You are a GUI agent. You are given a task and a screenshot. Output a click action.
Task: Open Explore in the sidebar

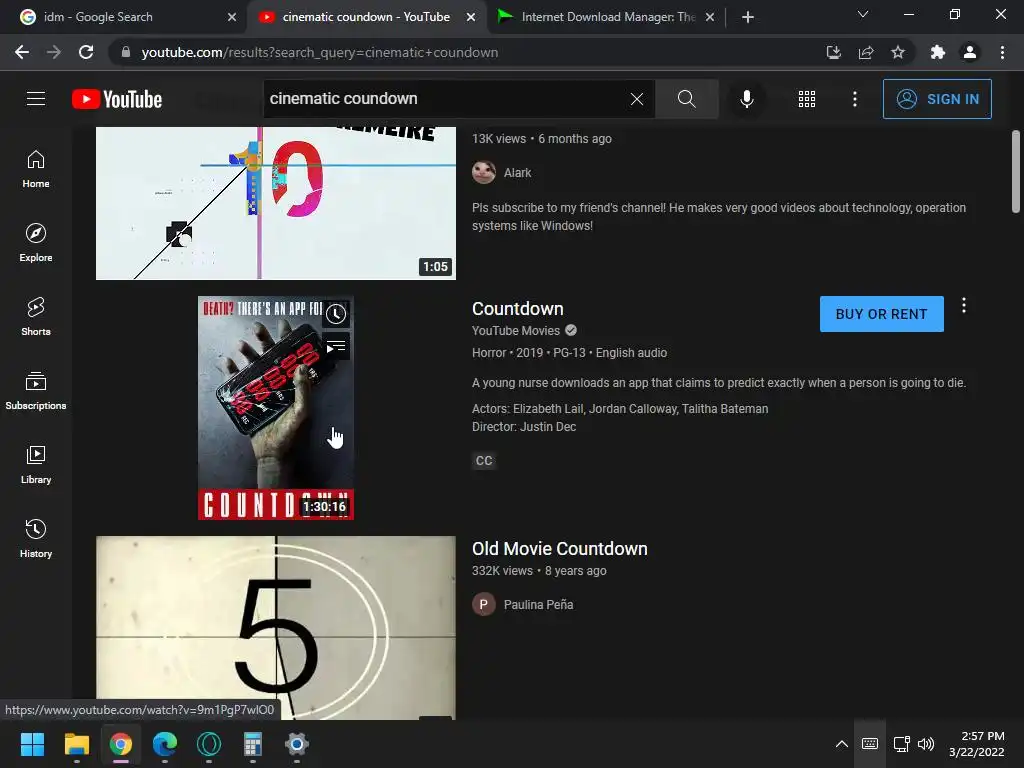click(36, 243)
